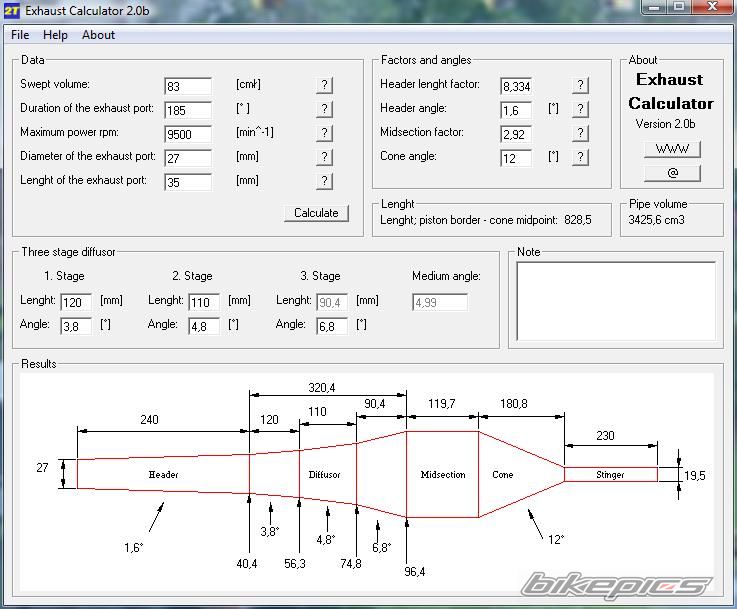The image size is (737, 609).
Task: Show help for Diameter of exhaust port
Action: pyautogui.click(x=324, y=157)
